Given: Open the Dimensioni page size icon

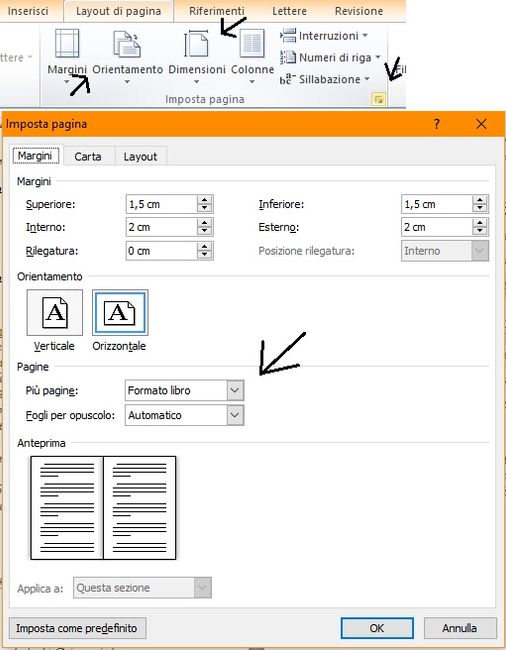Looking at the screenshot, I should coord(196,43).
